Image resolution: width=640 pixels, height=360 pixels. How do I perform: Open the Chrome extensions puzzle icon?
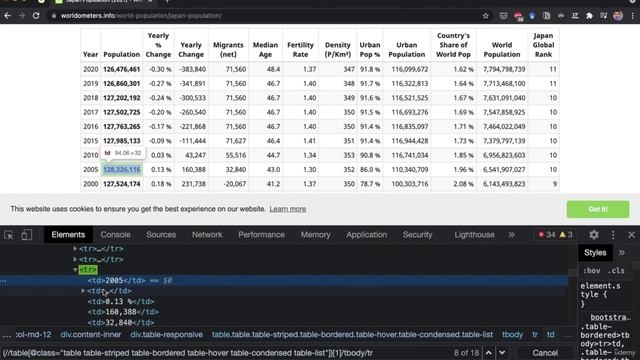(x=589, y=16)
